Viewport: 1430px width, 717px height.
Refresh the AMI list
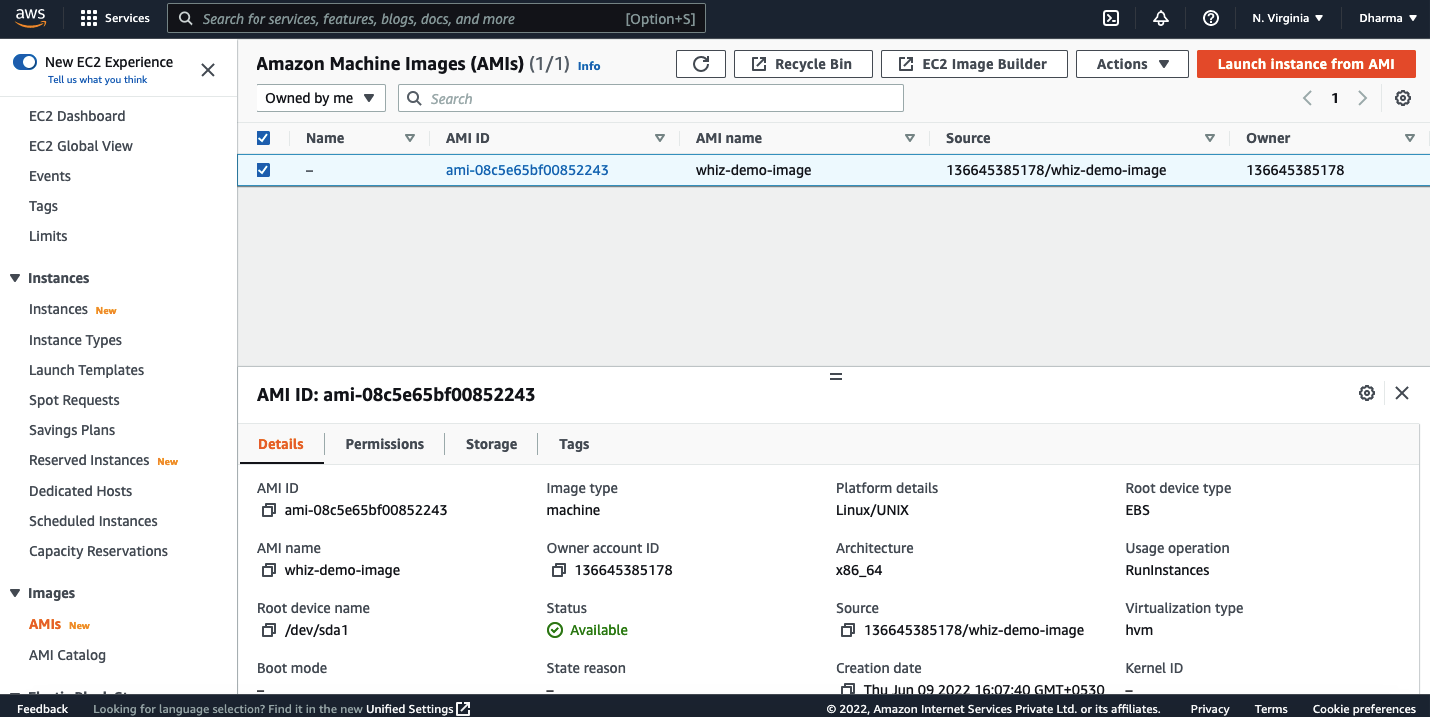[701, 64]
